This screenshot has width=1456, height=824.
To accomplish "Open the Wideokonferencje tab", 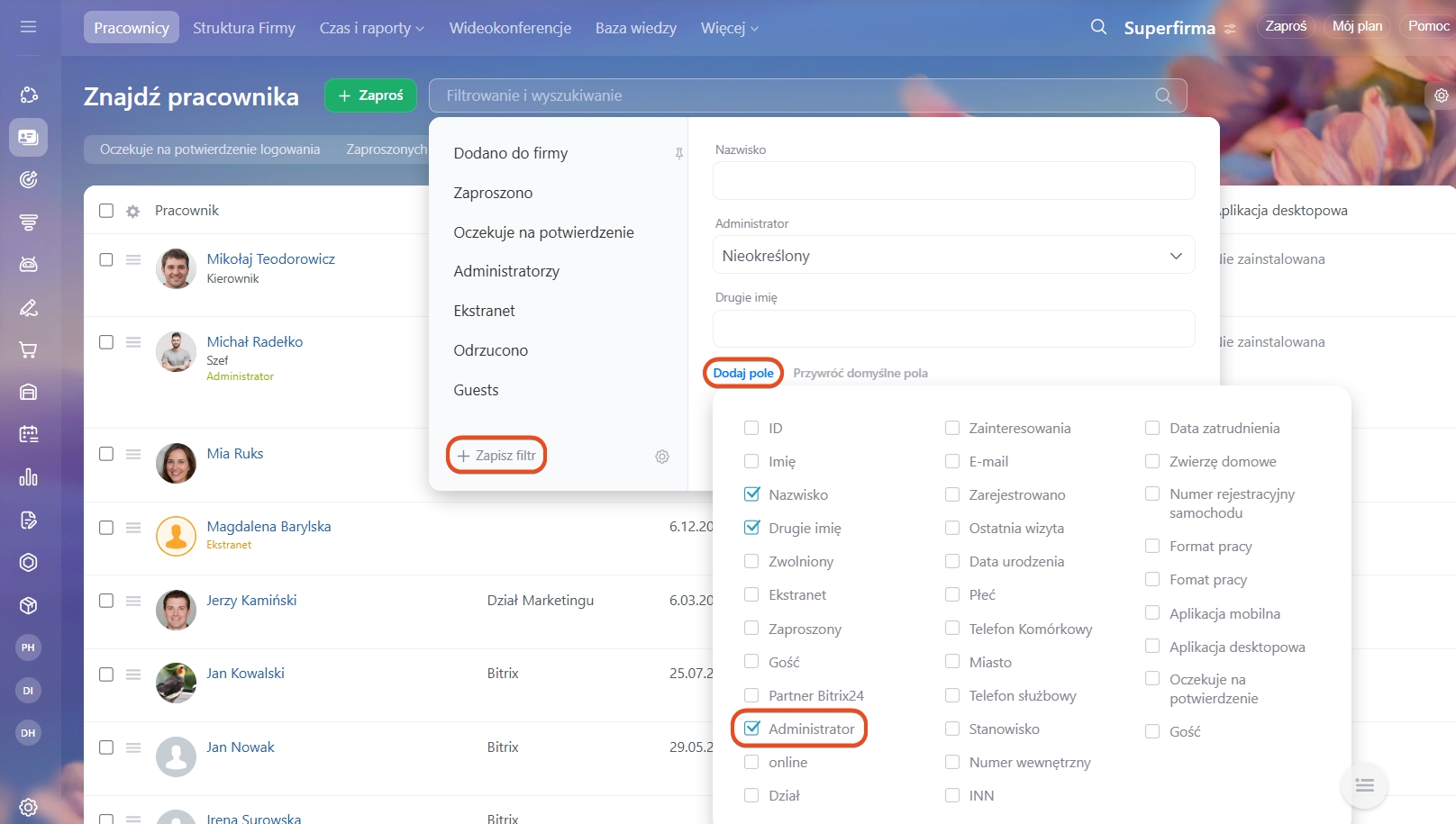I will (510, 28).
